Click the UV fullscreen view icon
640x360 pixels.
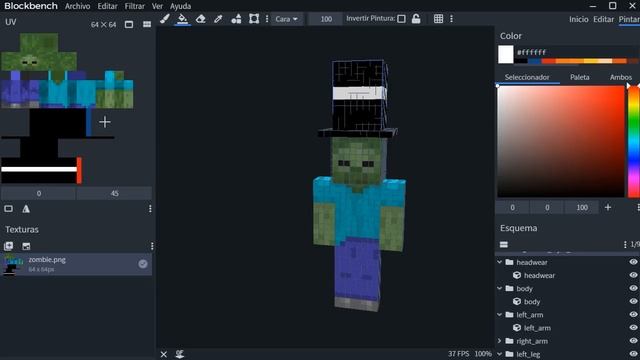tap(129, 24)
